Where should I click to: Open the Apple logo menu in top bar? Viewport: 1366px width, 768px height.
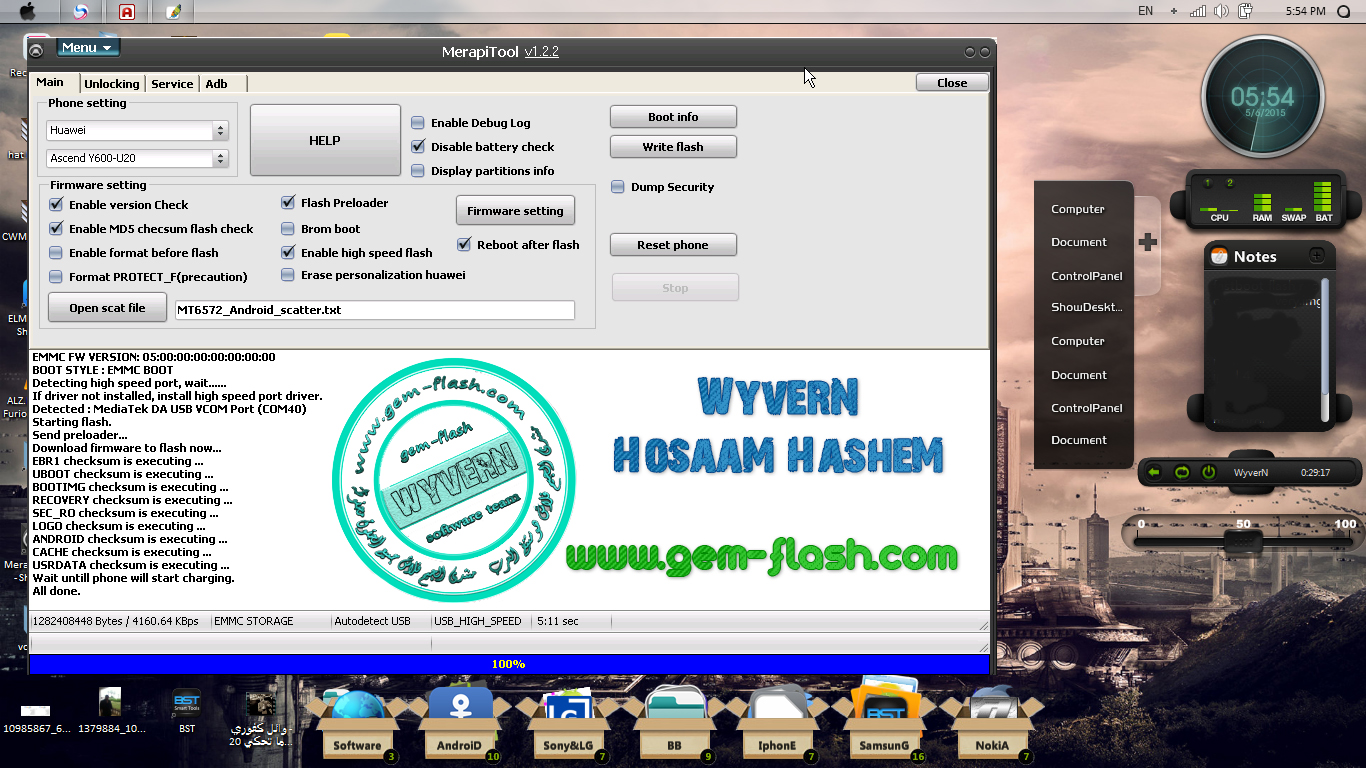[27, 12]
